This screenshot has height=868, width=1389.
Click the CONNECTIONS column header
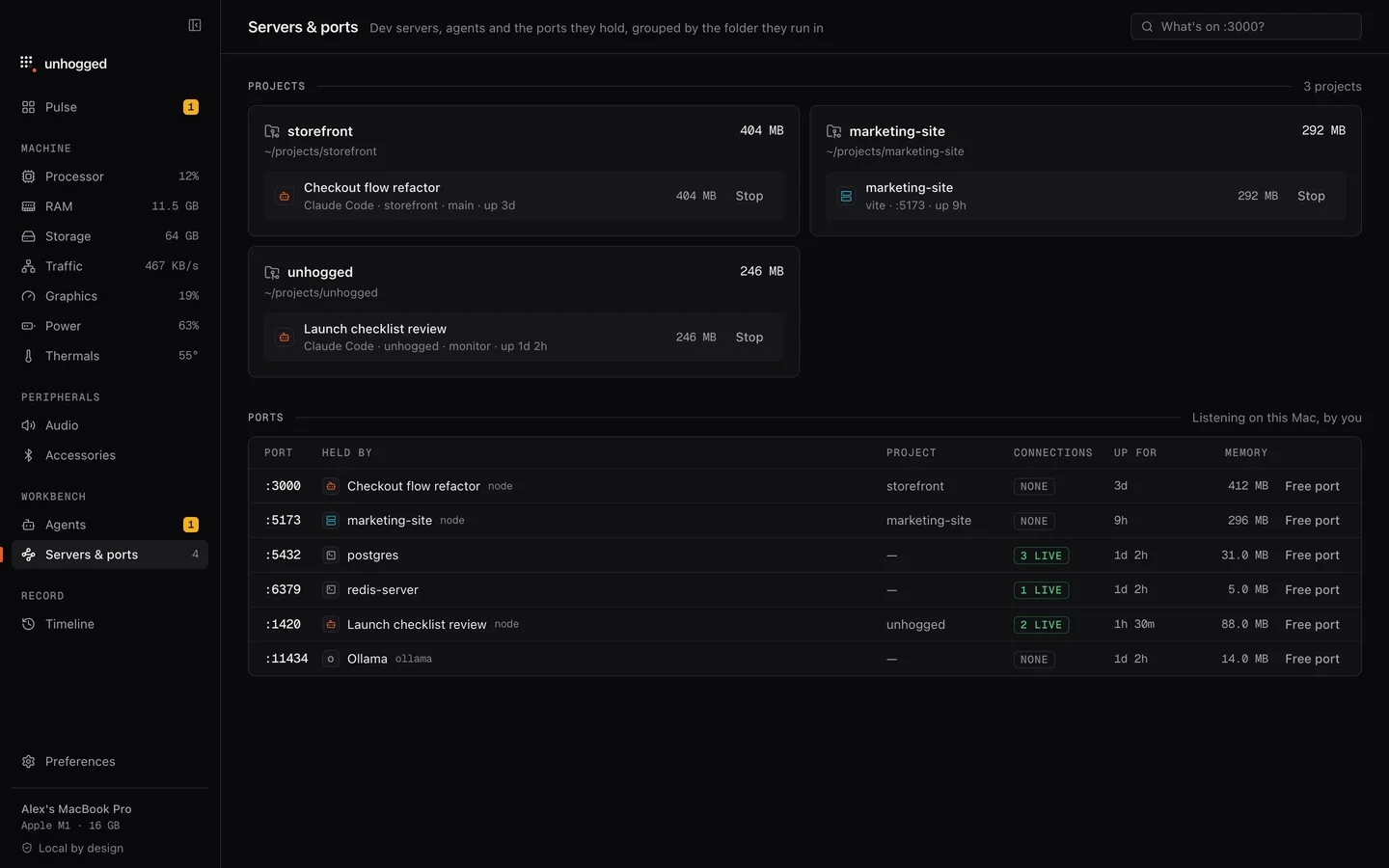[1052, 452]
